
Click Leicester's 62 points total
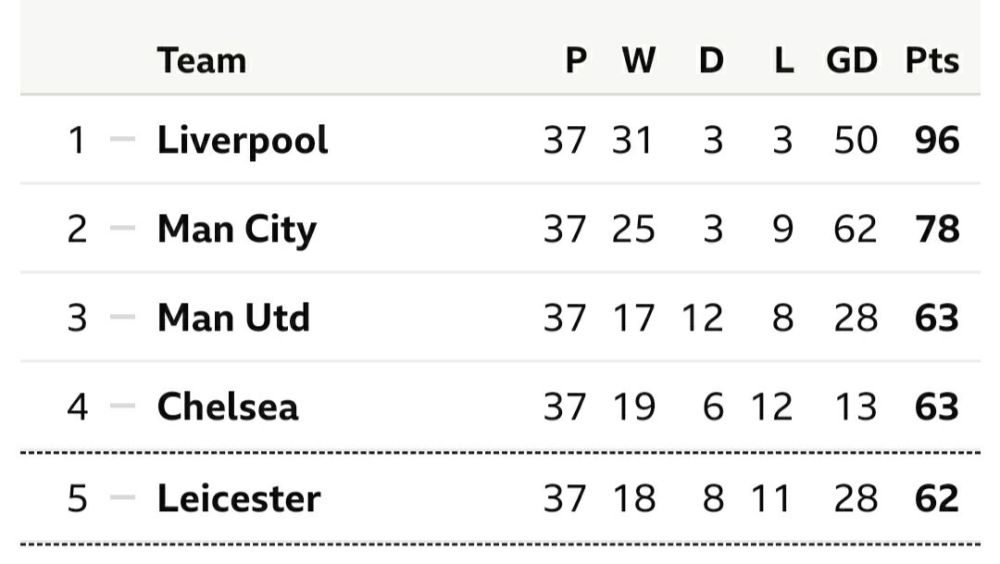coord(936,497)
